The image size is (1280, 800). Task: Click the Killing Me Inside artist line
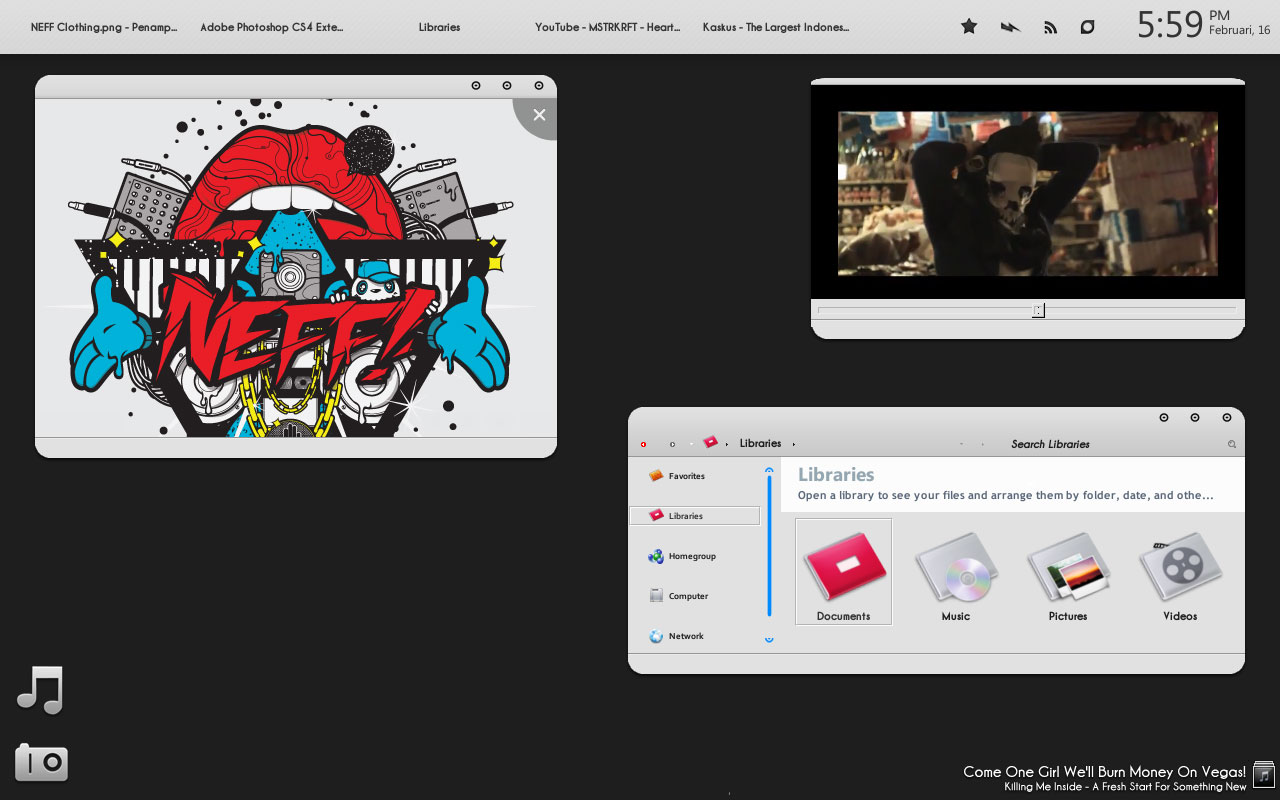(1125, 787)
